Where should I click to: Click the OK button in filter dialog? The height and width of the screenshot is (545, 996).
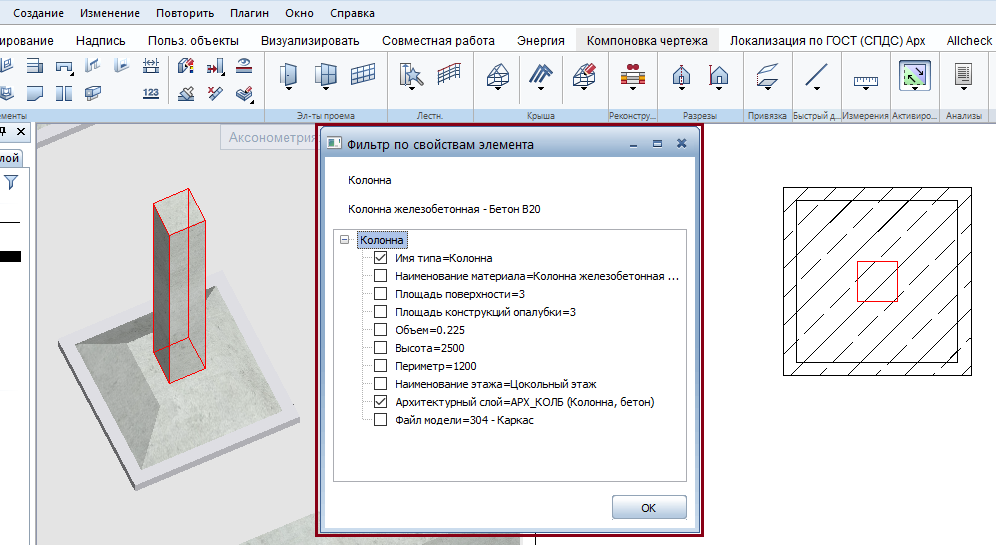(649, 508)
